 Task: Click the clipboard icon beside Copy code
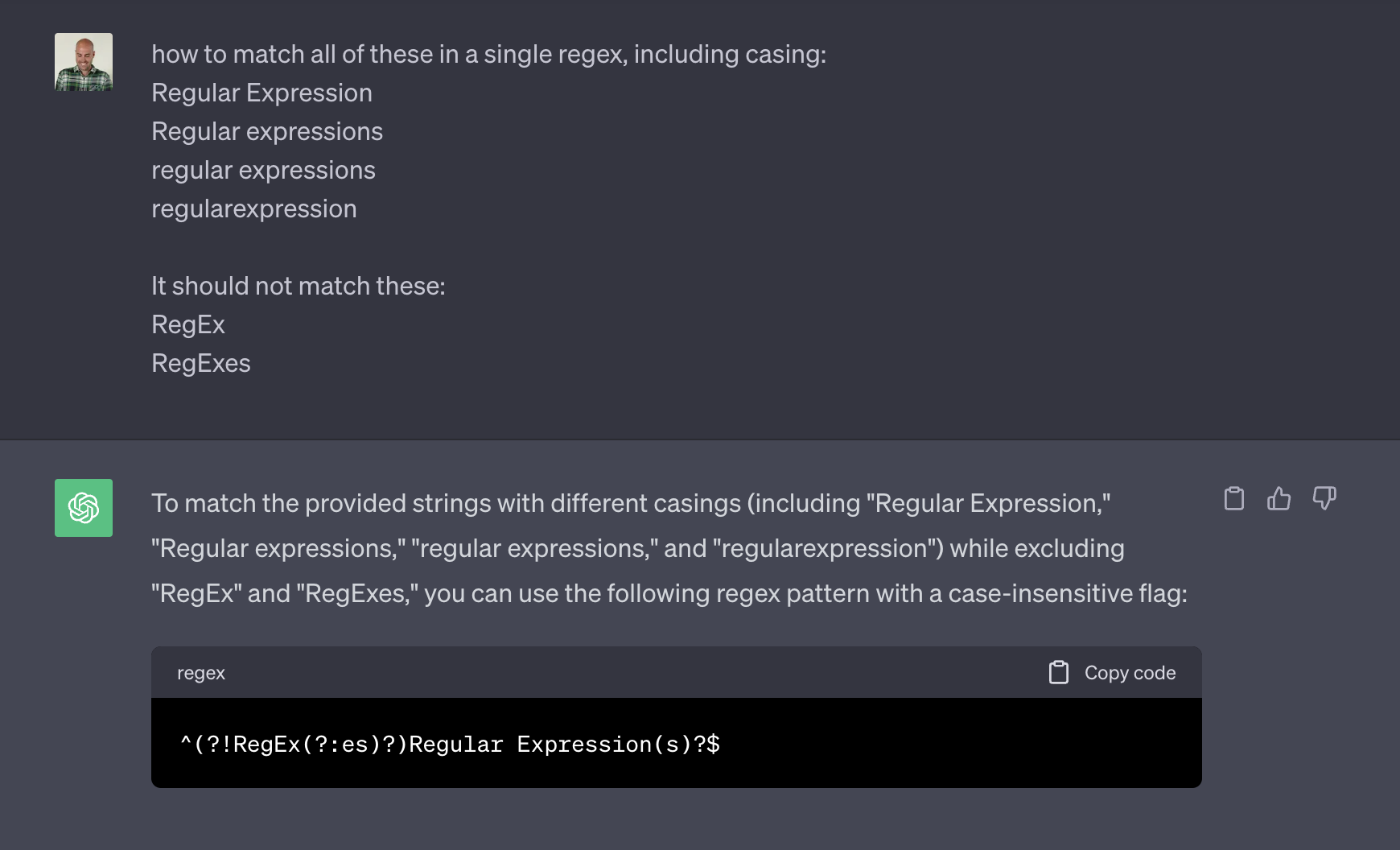1059,671
